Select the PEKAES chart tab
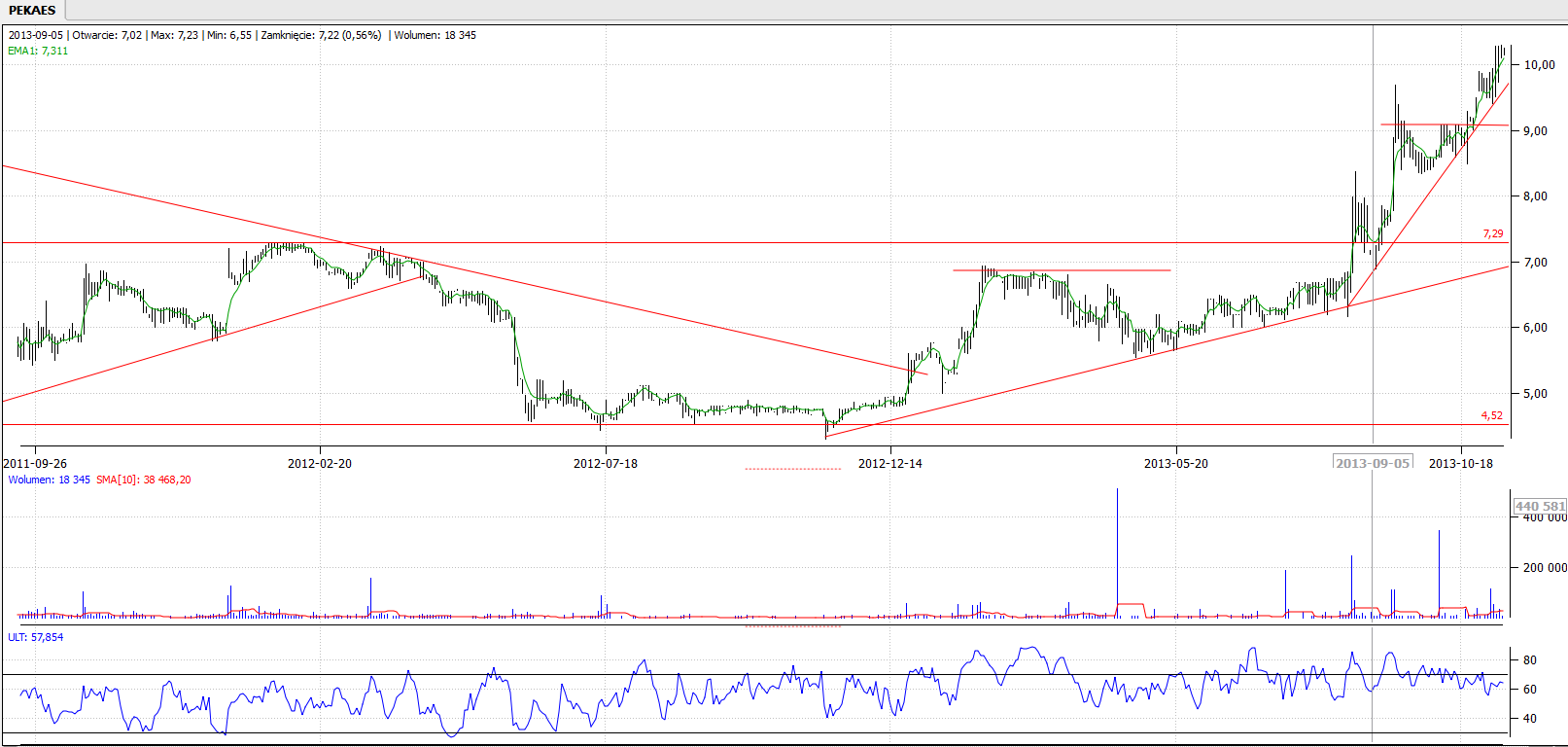This screenshot has height=747, width=1568. point(32,10)
